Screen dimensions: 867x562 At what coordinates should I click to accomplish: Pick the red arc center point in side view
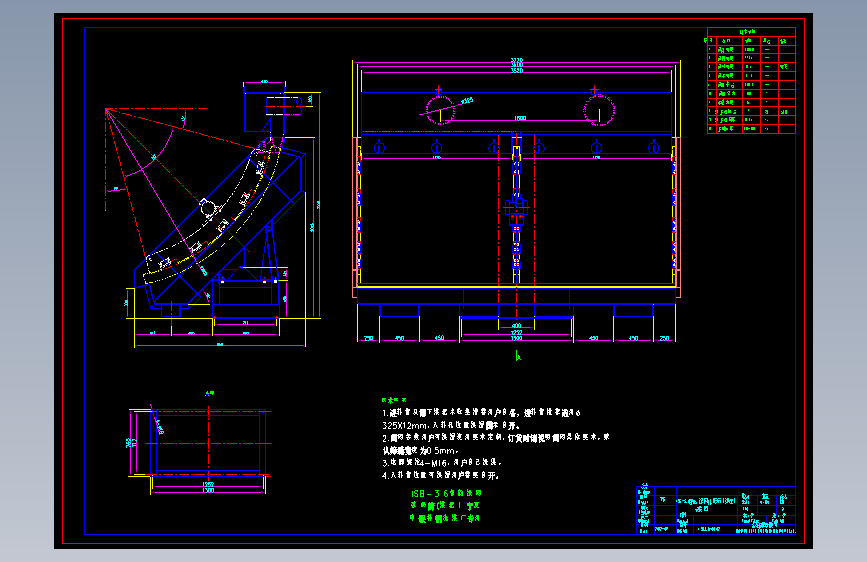tap(106, 109)
